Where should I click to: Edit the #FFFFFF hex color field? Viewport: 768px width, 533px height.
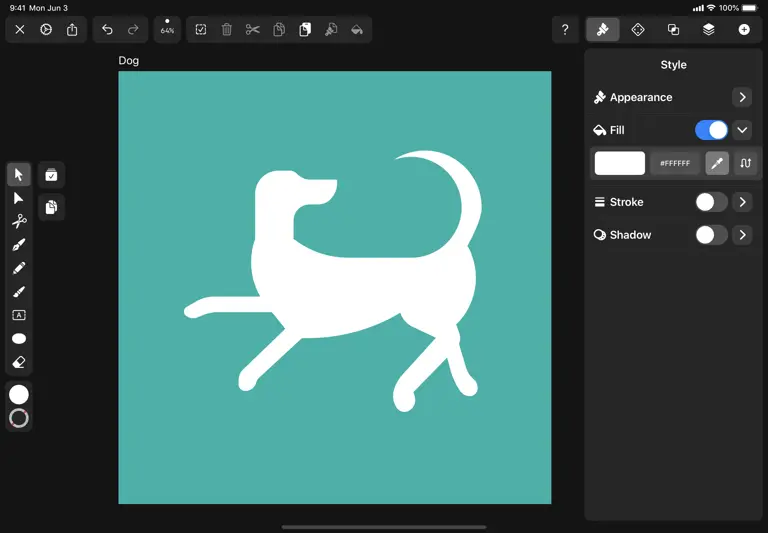point(675,163)
